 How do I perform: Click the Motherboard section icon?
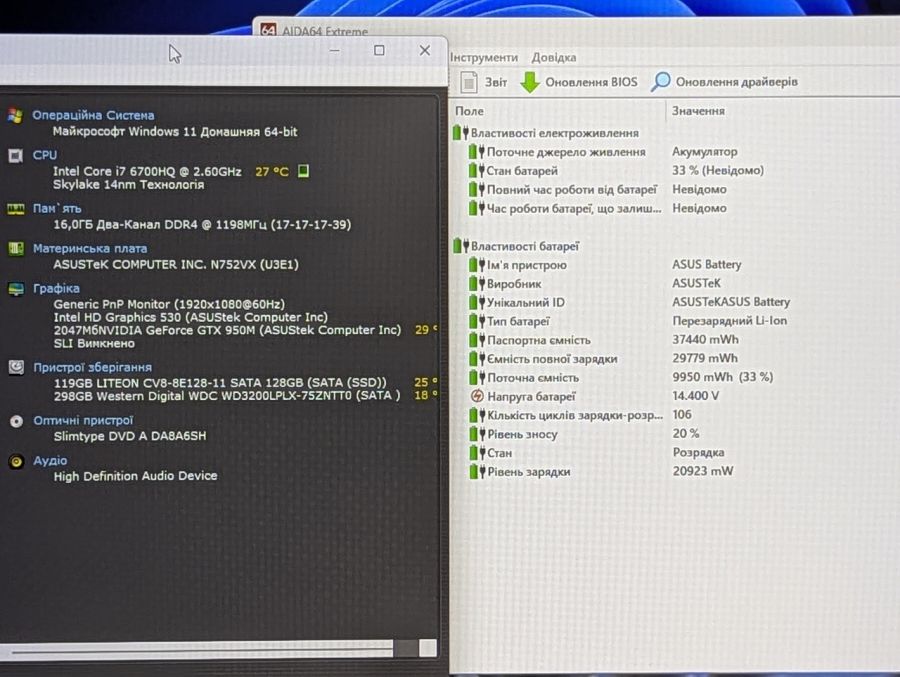[16, 249]
